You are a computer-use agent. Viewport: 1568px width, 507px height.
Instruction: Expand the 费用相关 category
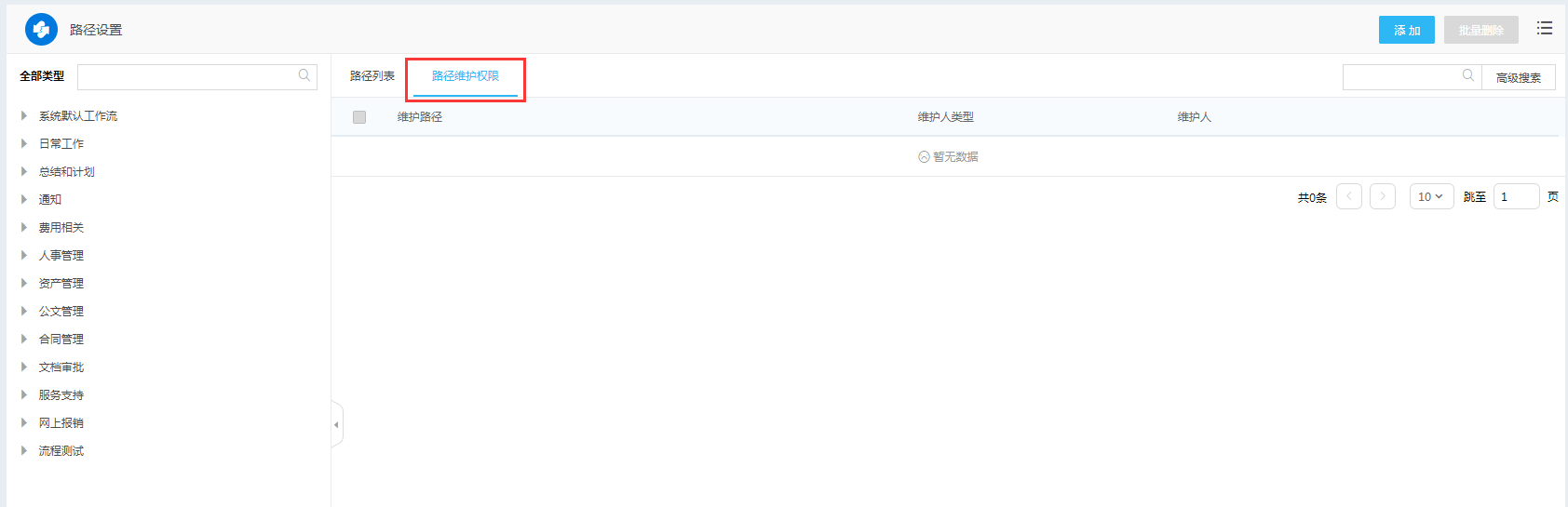(24, 228)
